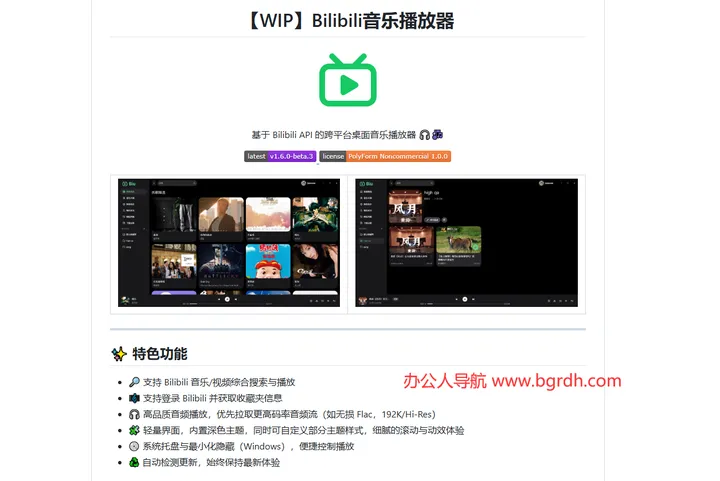
Task: Click the magnifier emoji on the search feature line
Action: click(x=134, y=382)
